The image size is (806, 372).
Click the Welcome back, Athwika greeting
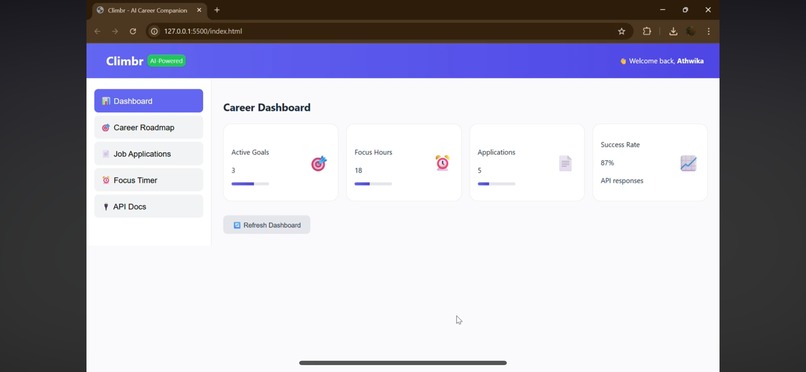point(662,61)
